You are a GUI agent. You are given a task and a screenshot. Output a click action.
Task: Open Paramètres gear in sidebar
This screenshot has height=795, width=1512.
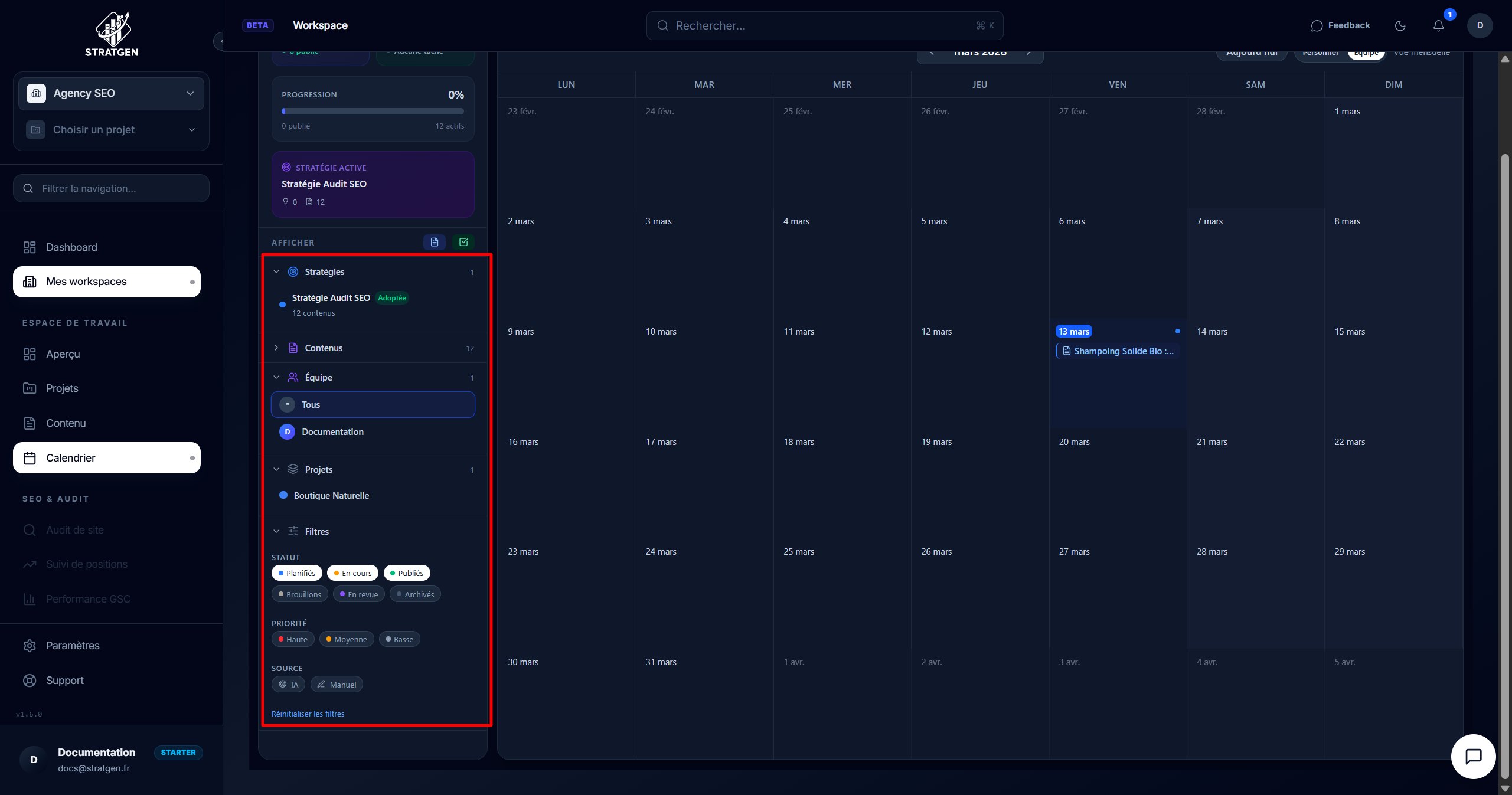coord(73,646)
